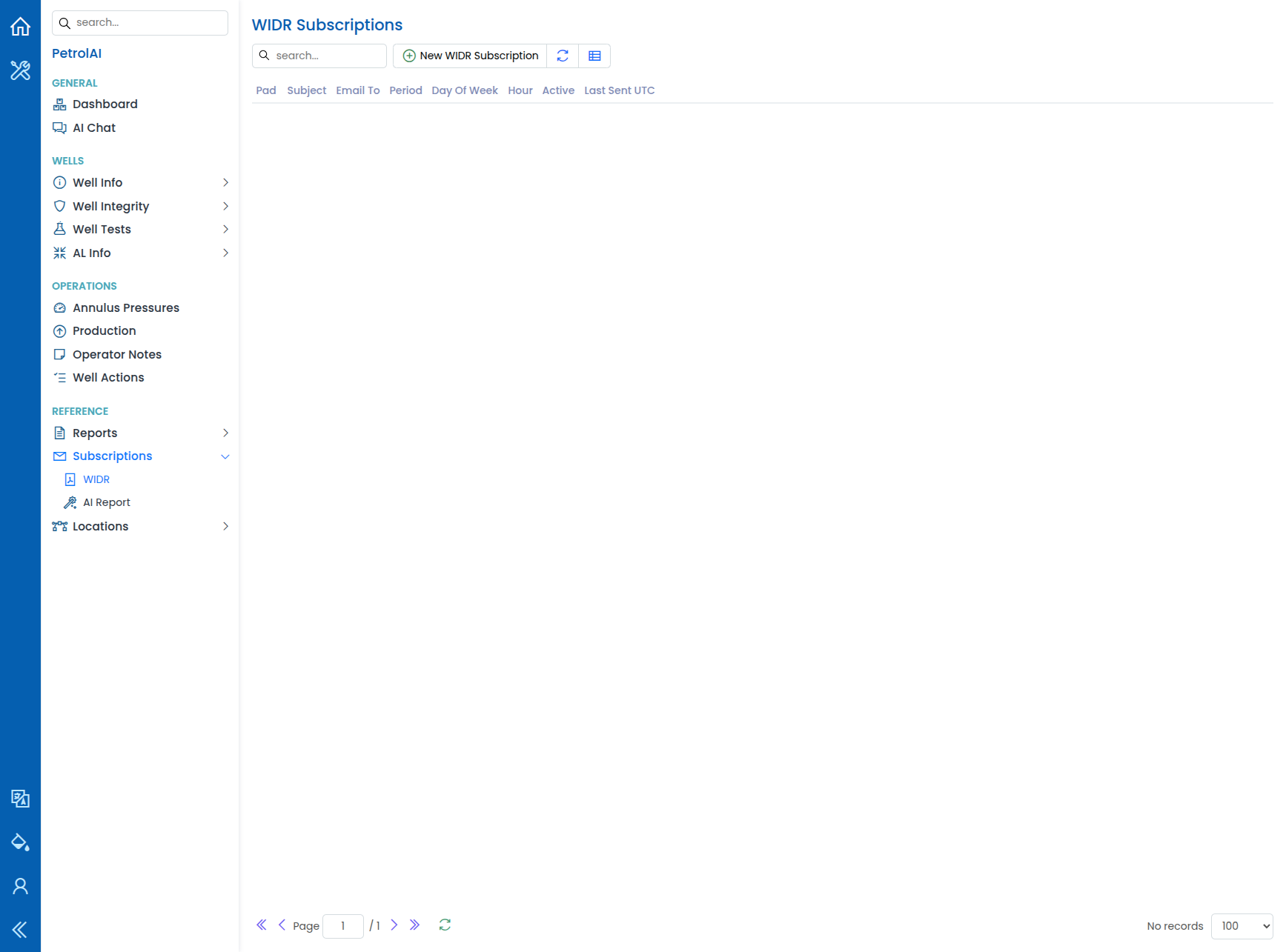
Task: Expand the AL Info menu
Action: [141, 253]
